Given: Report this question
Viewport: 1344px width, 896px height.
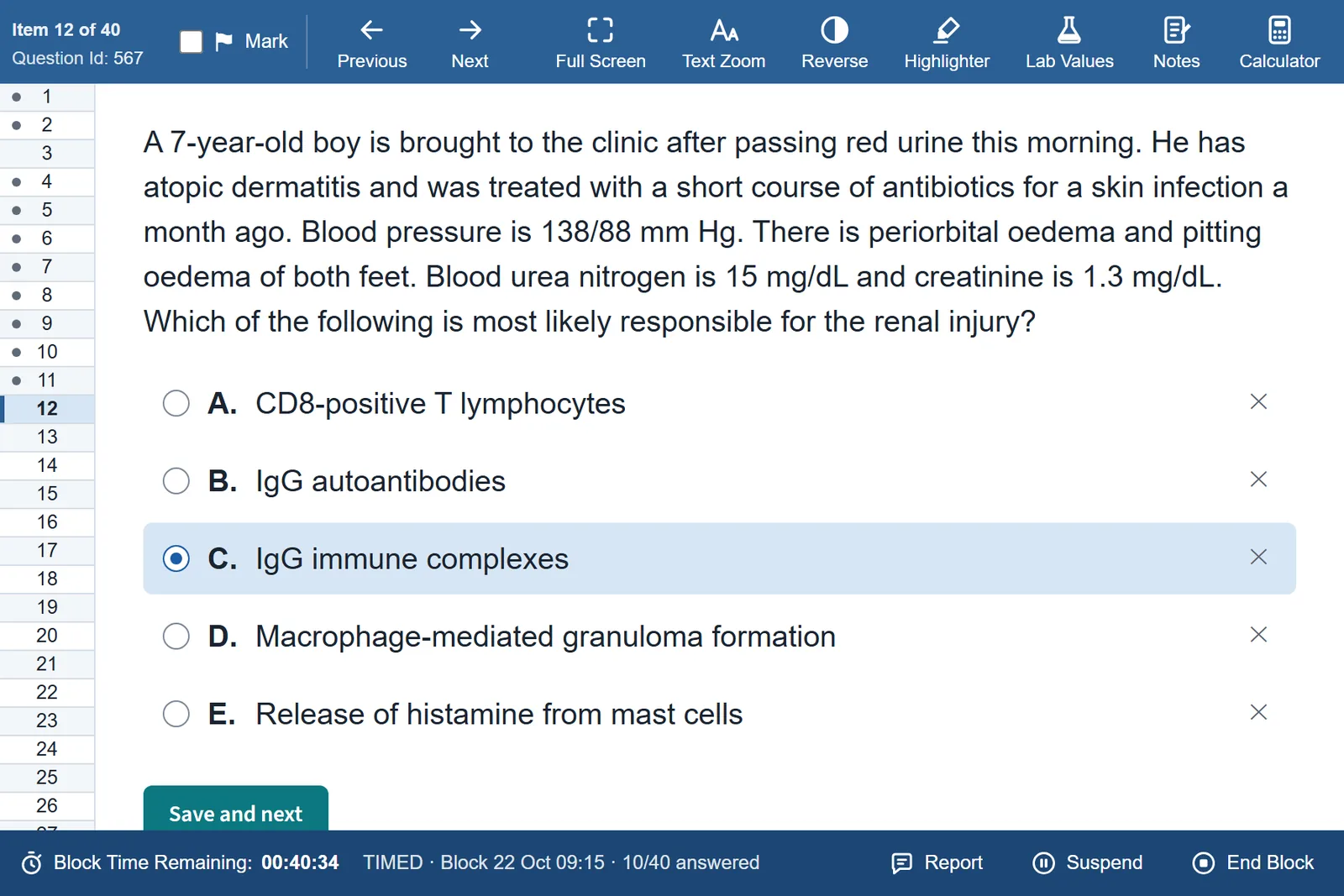Looking at the screenshot, I should pos(937,862).
